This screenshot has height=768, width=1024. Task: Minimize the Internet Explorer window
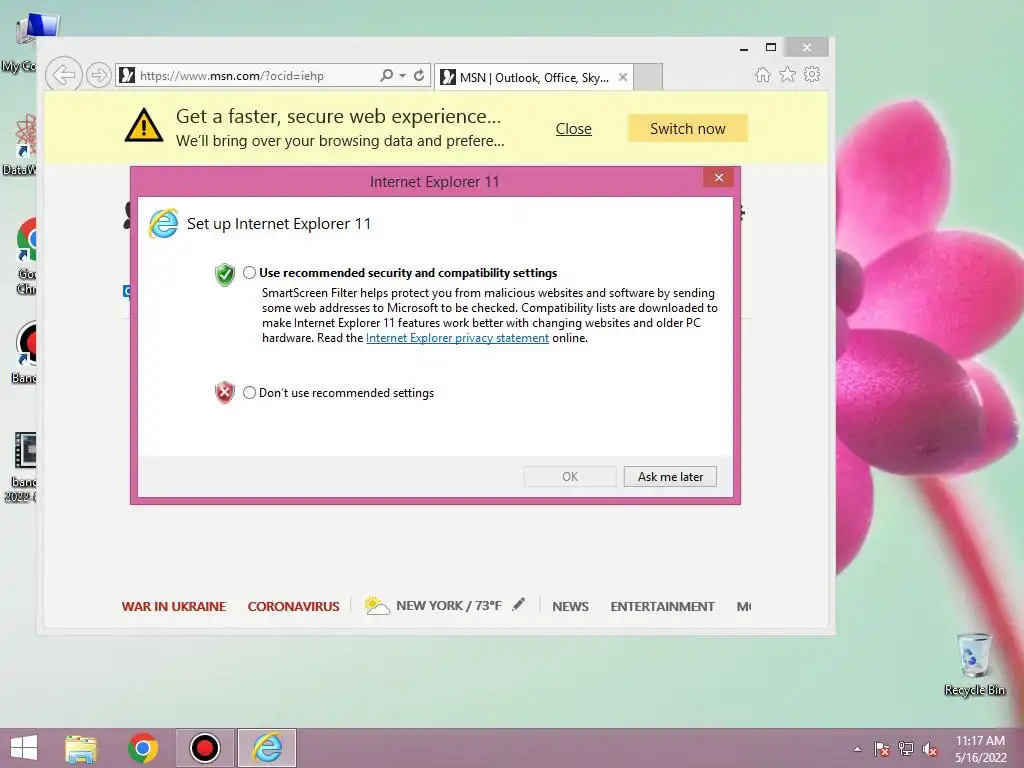(x=743, y=48)
